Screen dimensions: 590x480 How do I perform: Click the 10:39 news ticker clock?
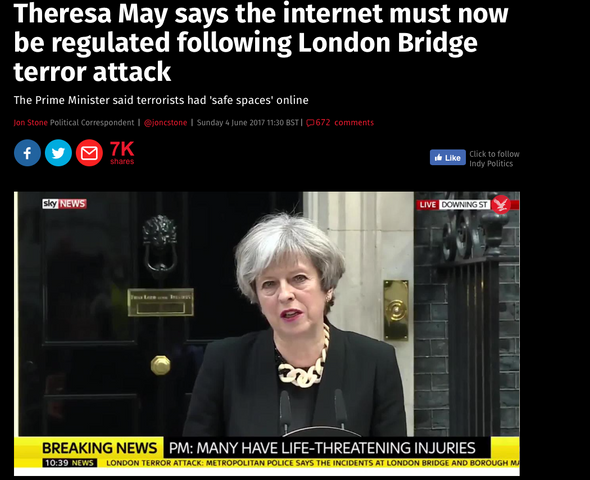(x=69, y=463)
